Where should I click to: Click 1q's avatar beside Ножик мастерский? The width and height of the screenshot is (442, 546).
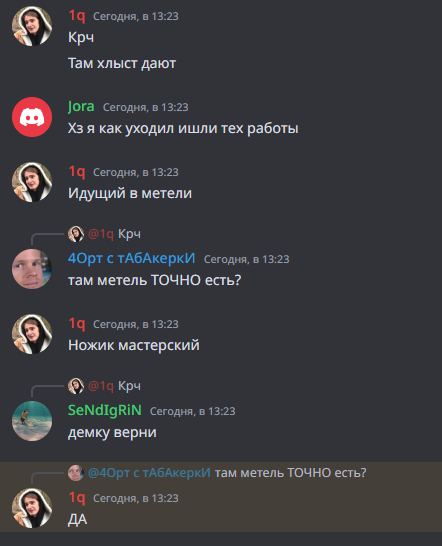coord(32,334)
